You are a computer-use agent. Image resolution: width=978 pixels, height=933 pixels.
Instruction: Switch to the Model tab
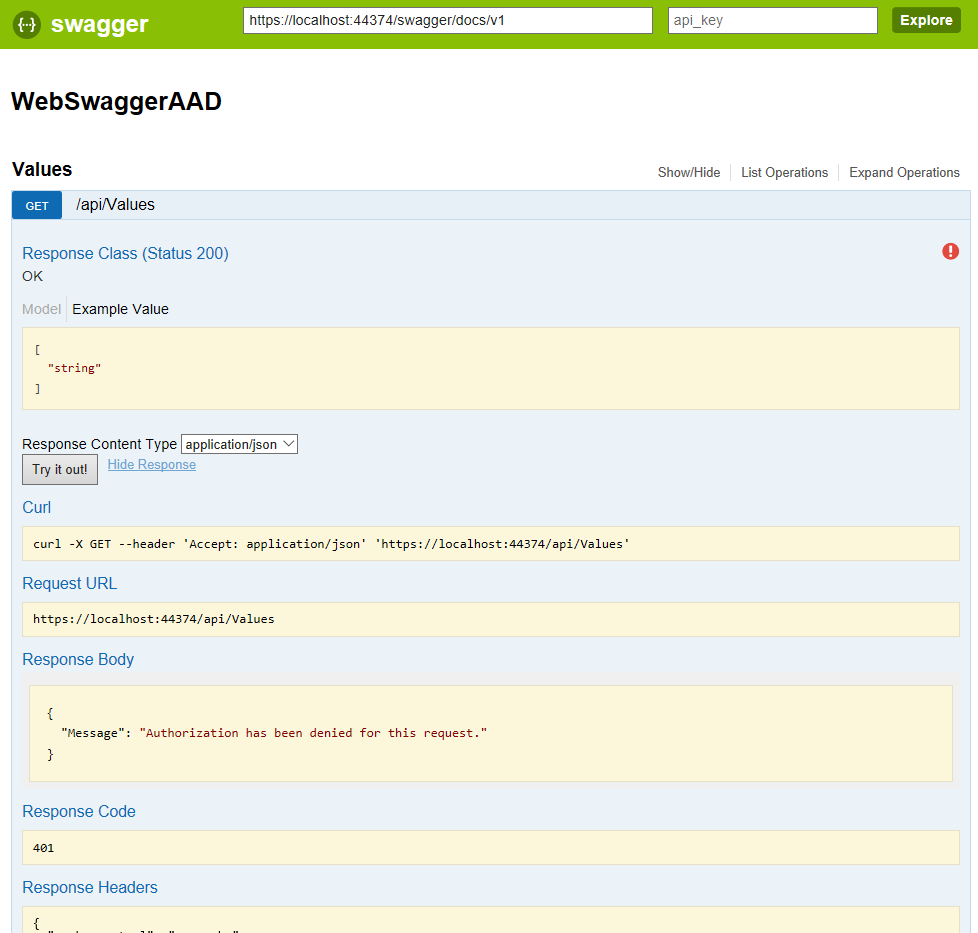click(42, 309)
